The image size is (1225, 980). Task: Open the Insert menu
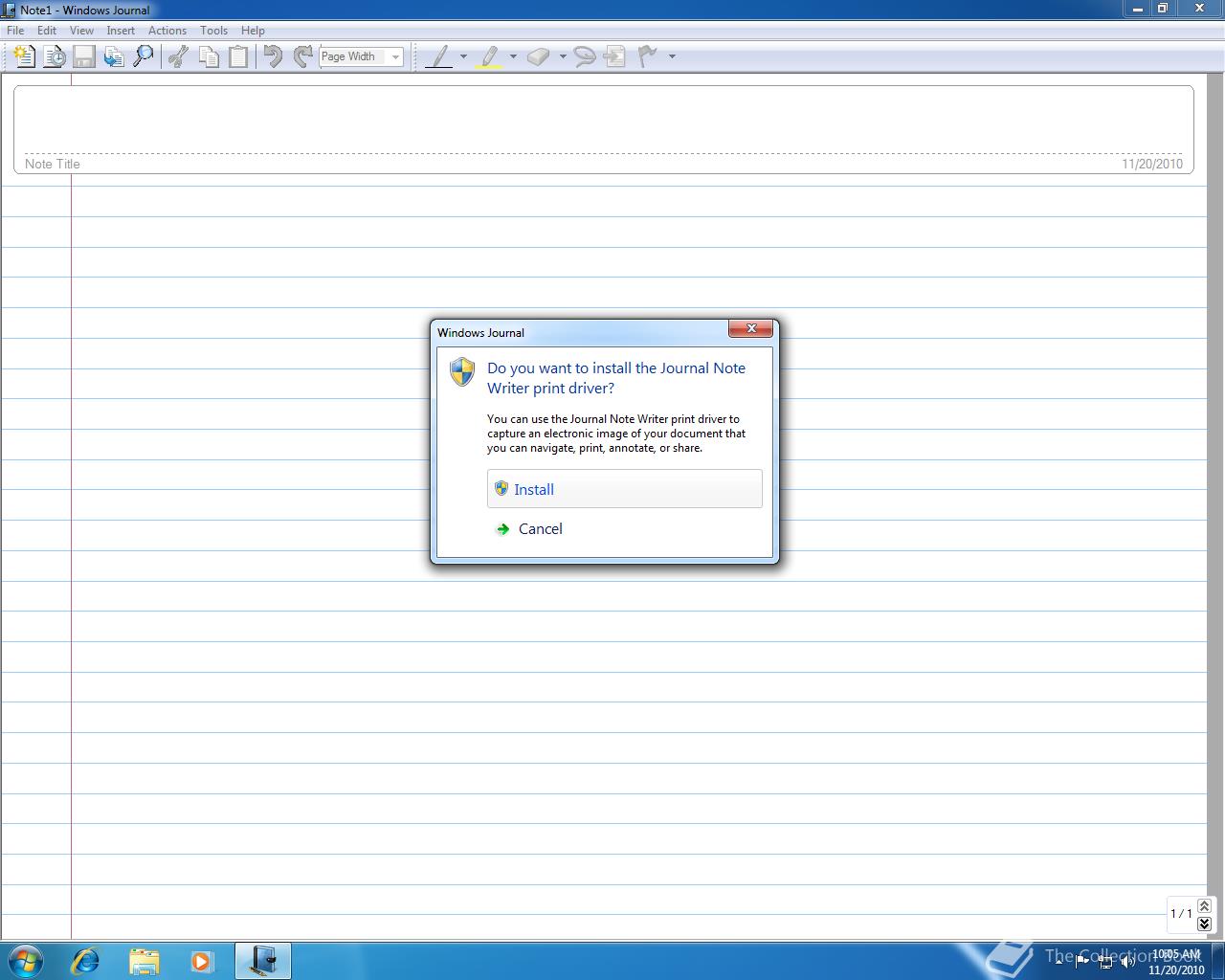coord(121,31)
